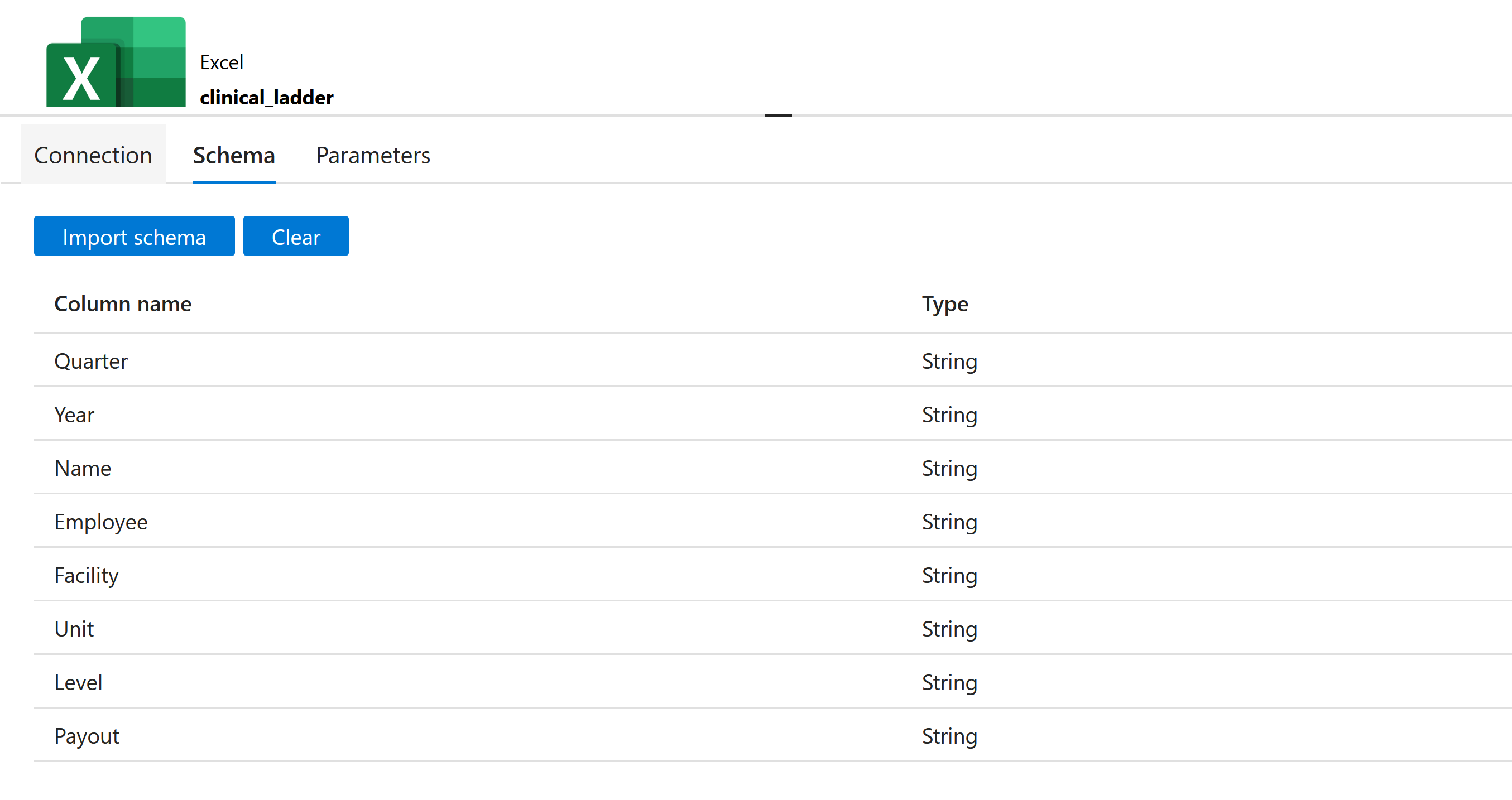Image resolution: width=1512 pixels, height=800 pixels.
Task: Select the Name column row
Action: [772, 468]
